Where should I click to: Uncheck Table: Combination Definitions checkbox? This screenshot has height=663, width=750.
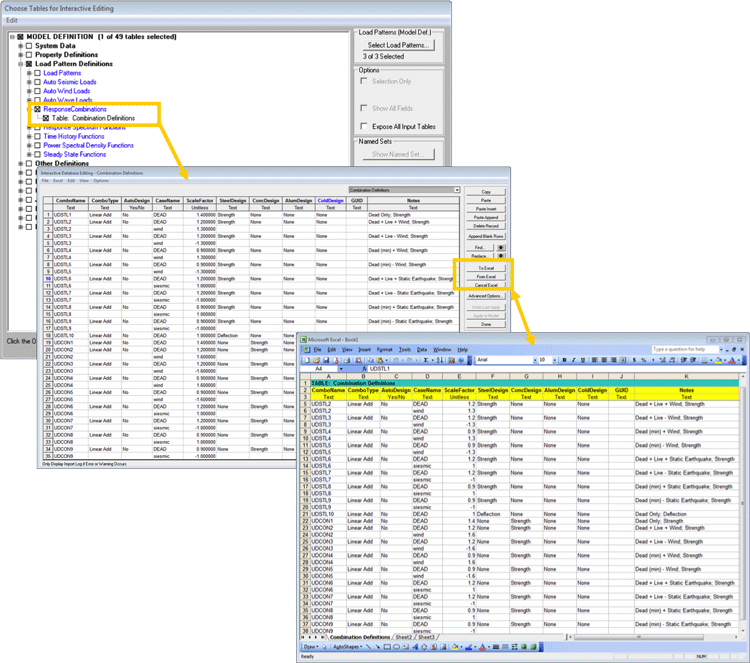point(46,118)
